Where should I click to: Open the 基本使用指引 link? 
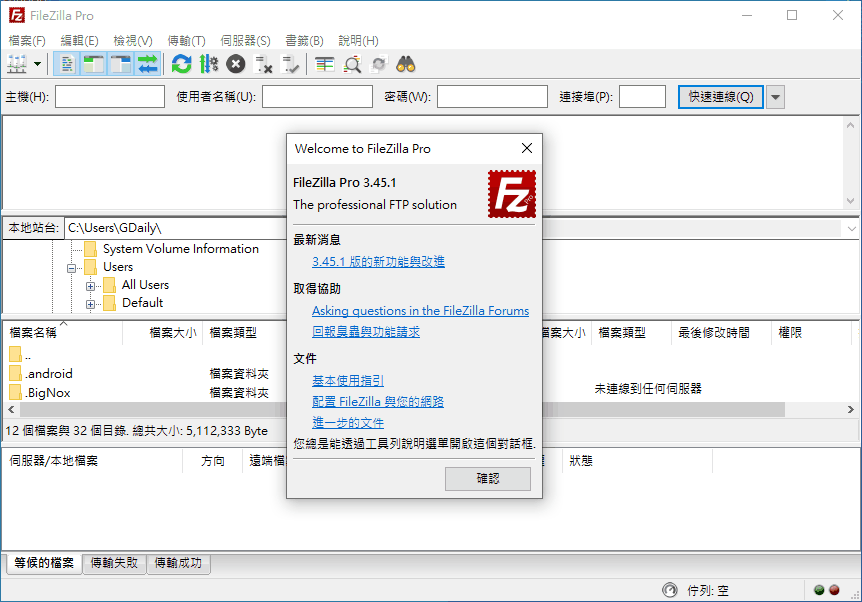(x=347, y=380)
